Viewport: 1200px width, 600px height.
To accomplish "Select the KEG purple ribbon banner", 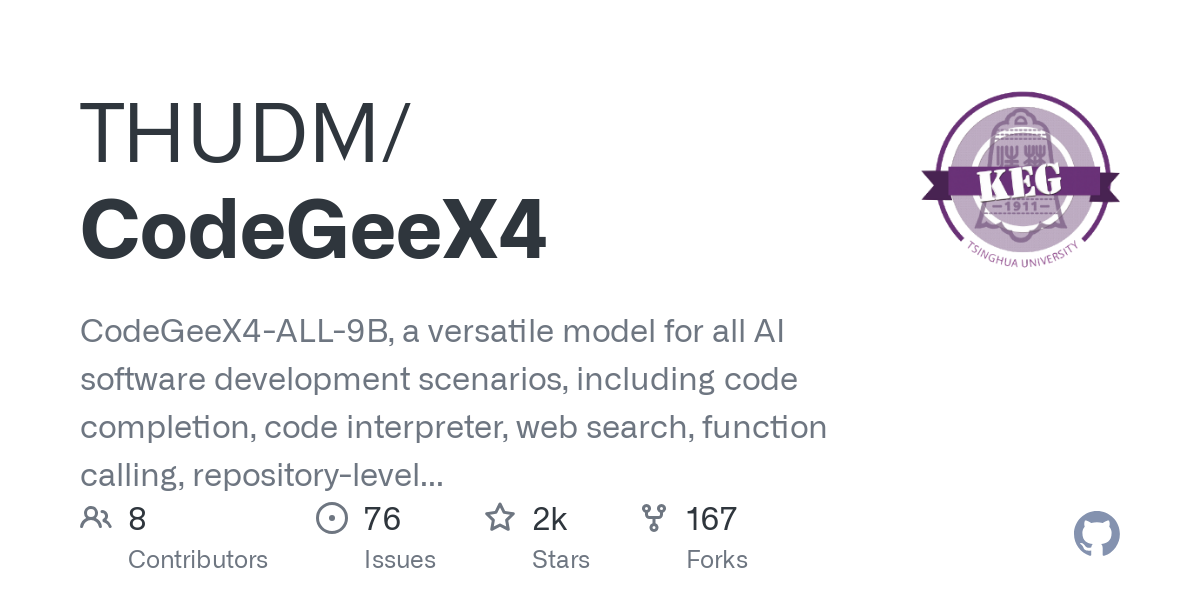I will pos(1020,183).
